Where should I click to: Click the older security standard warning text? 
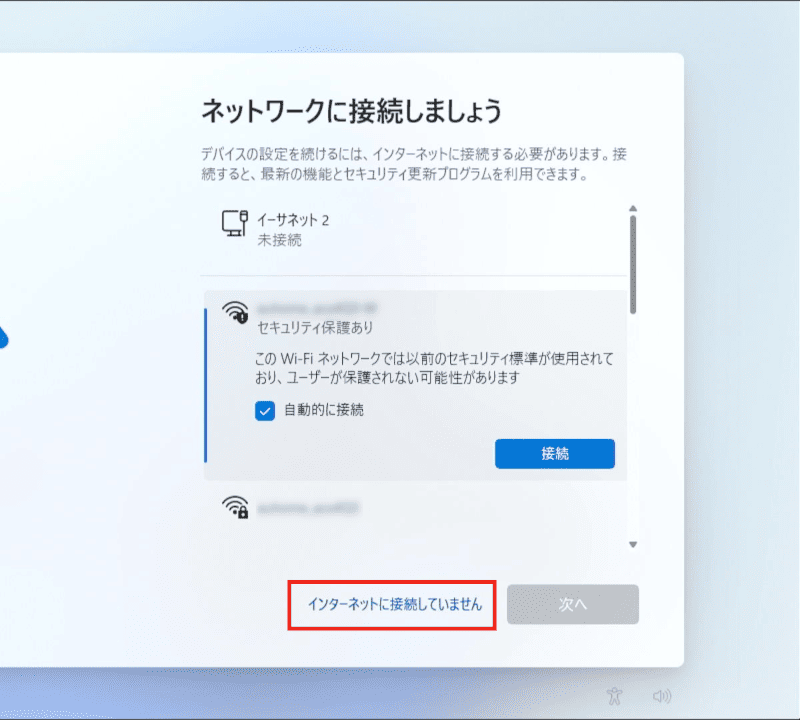435,368
